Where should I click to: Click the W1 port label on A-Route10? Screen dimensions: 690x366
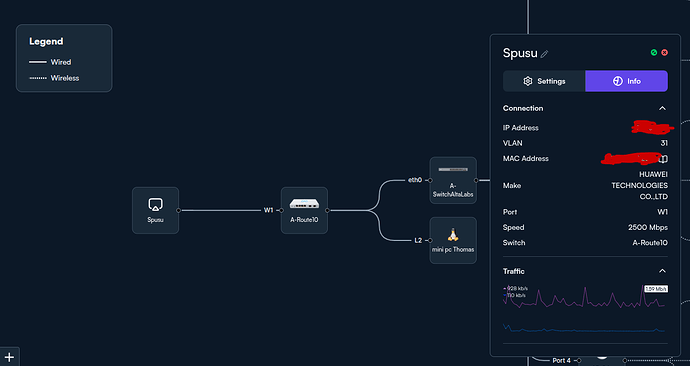point(268,210)
